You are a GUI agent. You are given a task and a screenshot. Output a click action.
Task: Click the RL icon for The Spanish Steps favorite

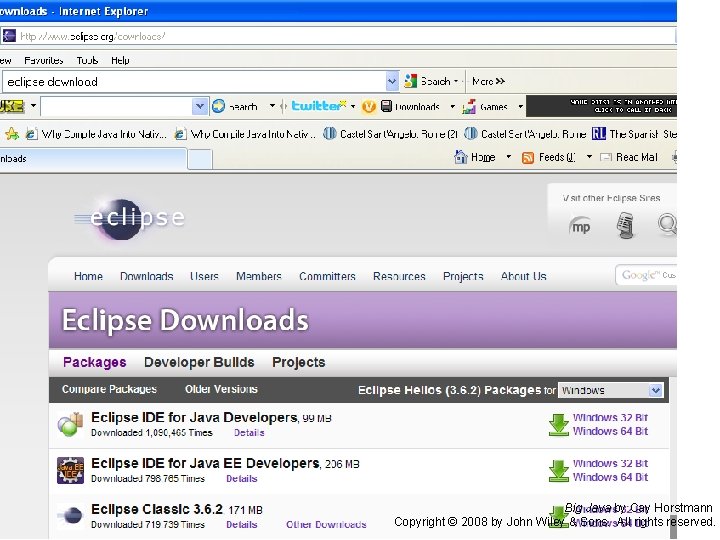[599, 134]
